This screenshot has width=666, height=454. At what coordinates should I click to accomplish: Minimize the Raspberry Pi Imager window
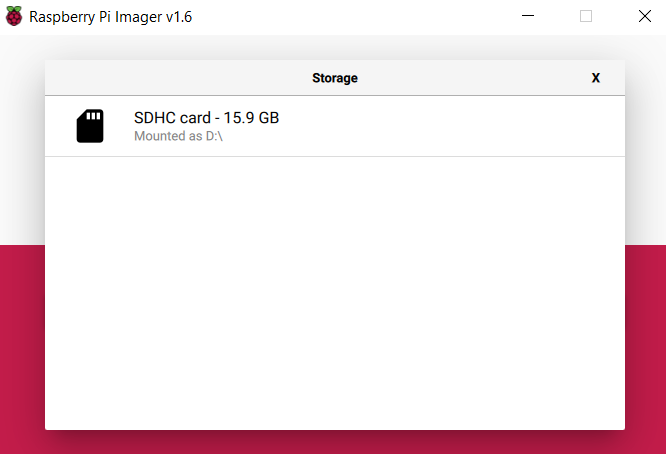(528, 17)
